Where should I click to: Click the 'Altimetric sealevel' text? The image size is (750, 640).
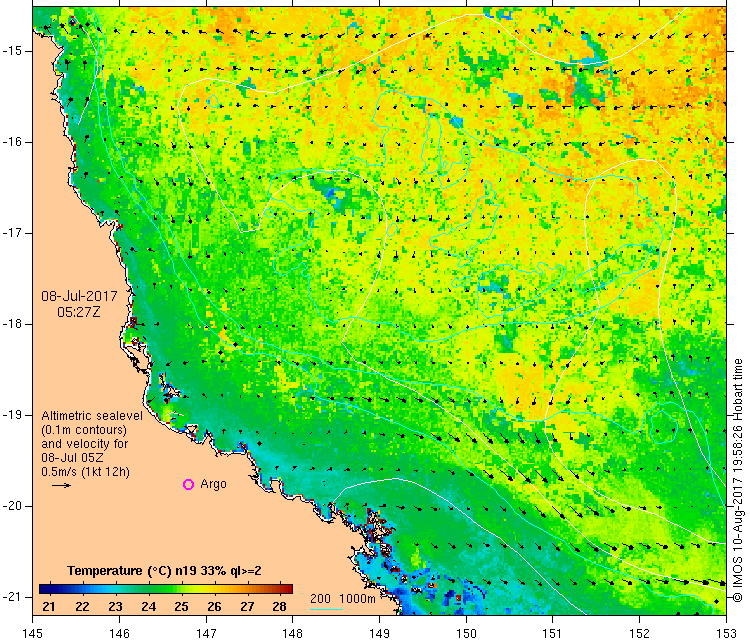coord(92,416)
